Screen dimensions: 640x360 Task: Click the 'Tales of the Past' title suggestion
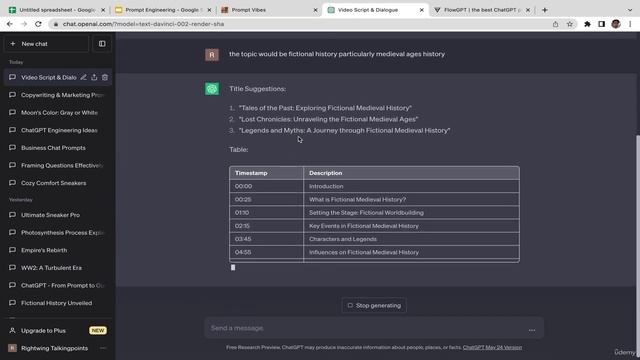[x=325, y=108]
